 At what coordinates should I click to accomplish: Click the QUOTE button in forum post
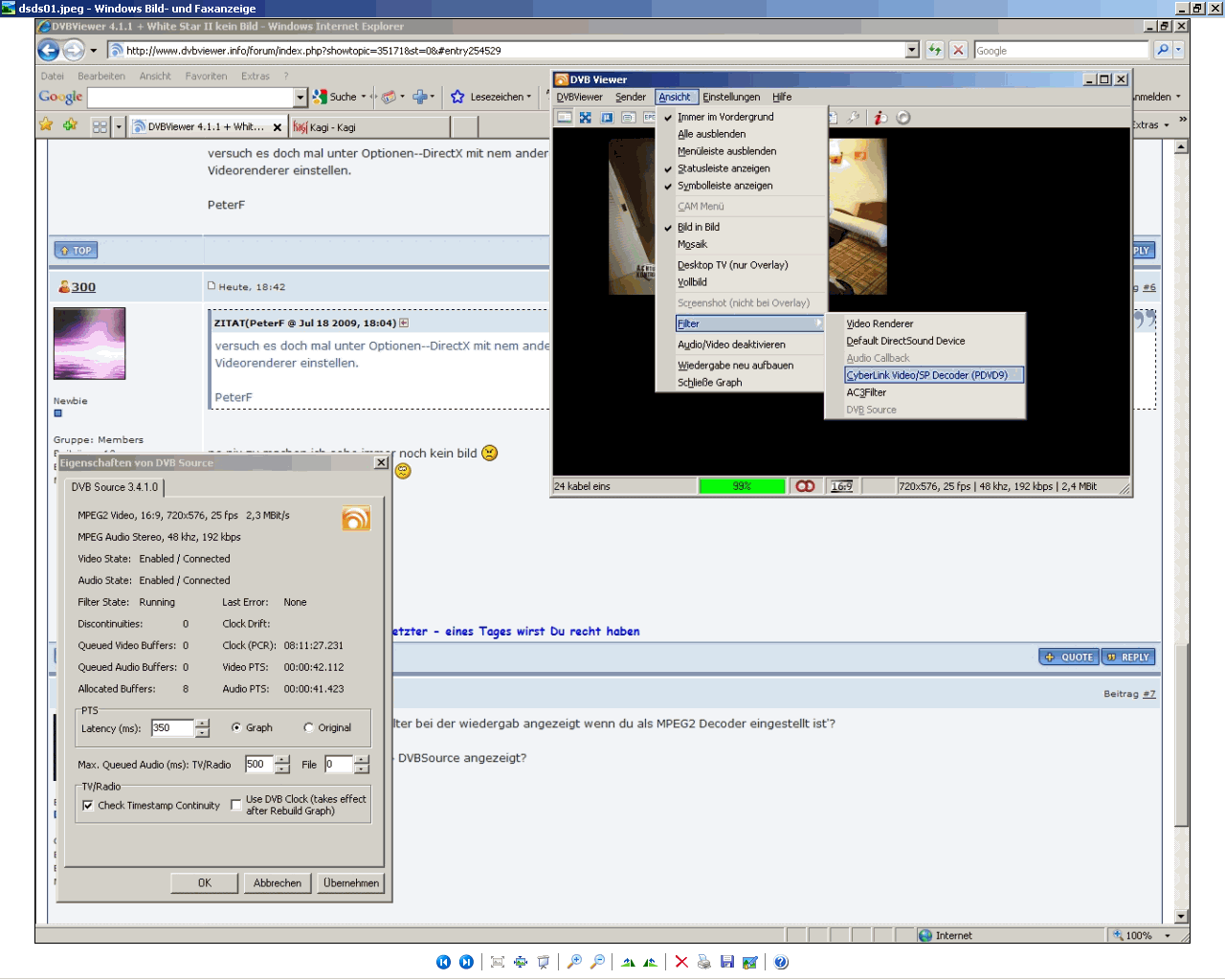1069,657
